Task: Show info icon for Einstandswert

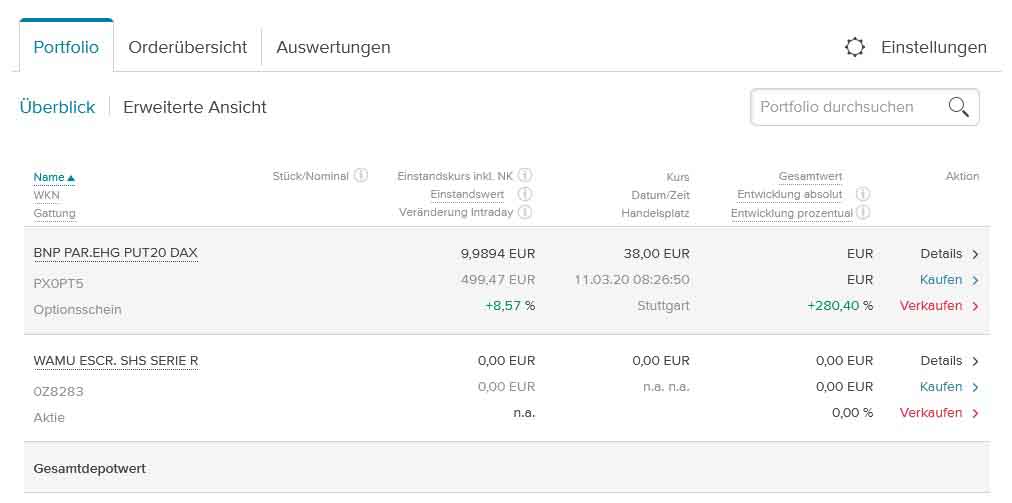Action: pyautogui.click(x=524, y=194)
